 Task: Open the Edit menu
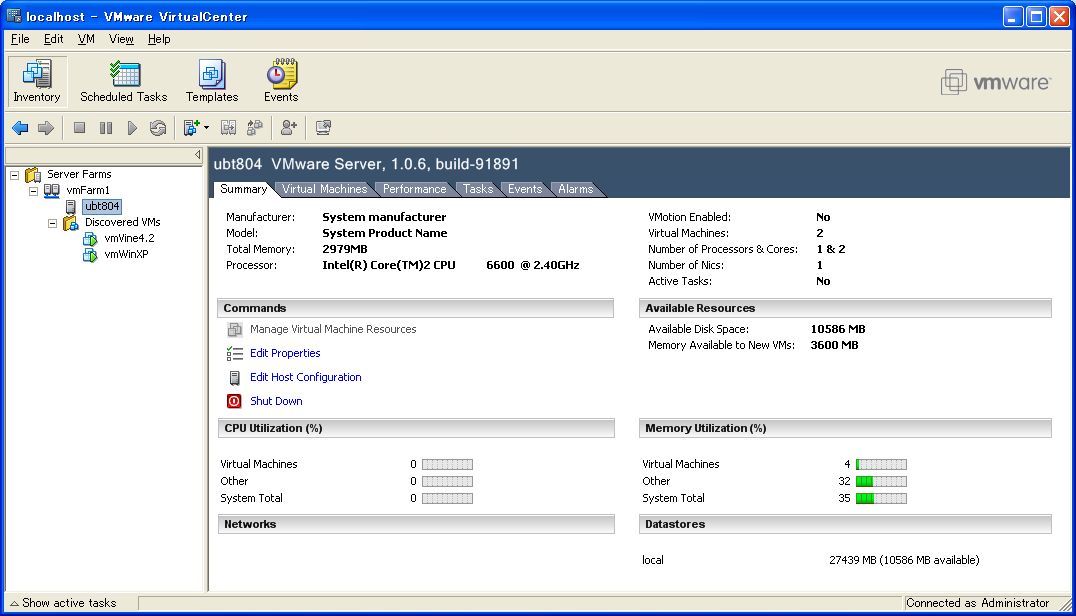point(54,39)
